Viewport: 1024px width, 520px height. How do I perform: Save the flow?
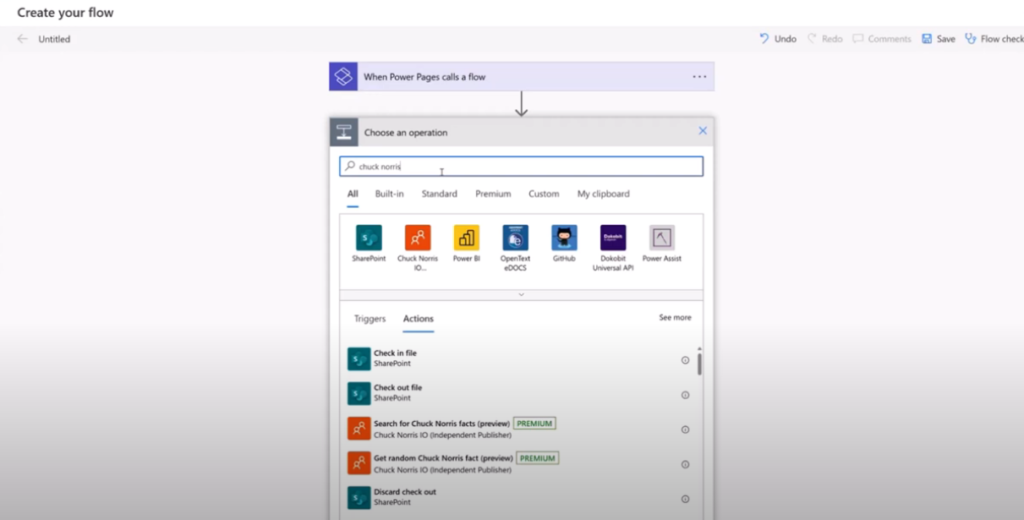[938, 39]
